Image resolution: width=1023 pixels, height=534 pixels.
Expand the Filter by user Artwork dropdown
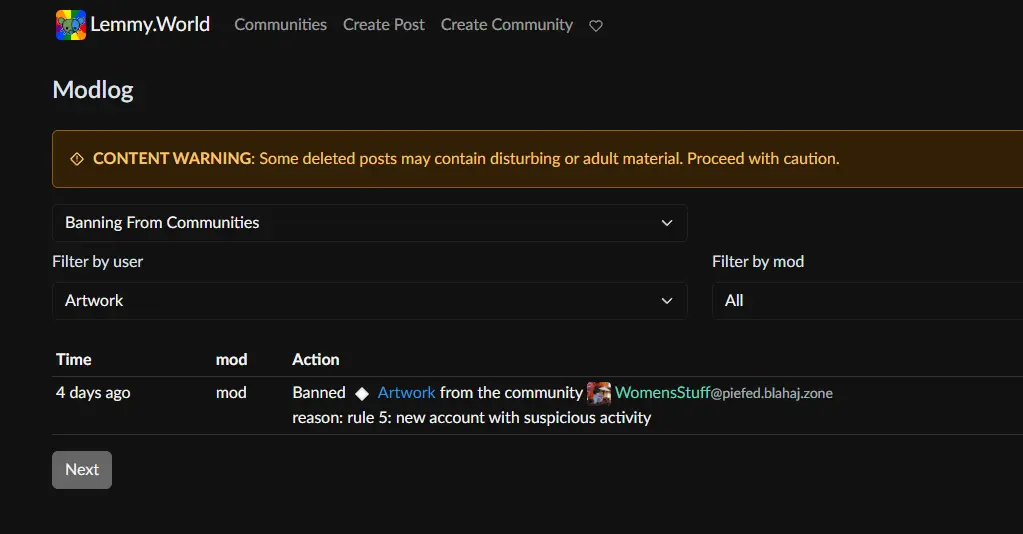[369, 301]
